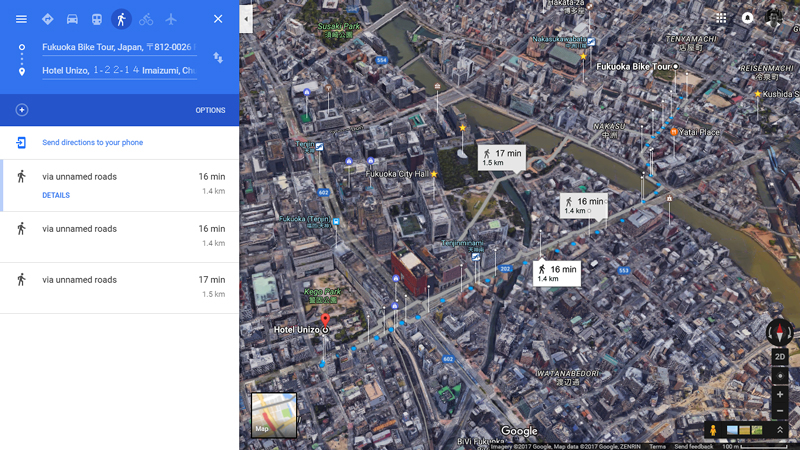
Task: Switch to driving directions
Action: click(72, 19)
